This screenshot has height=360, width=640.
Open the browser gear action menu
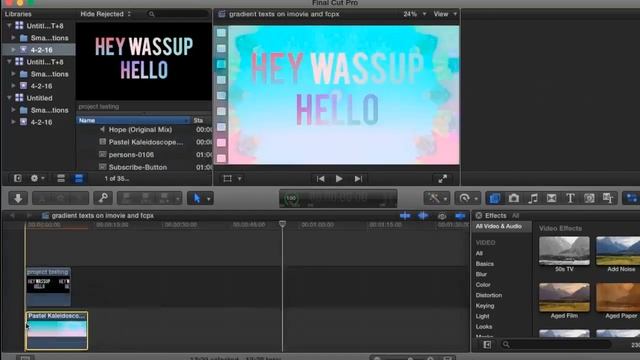(37, 178)
